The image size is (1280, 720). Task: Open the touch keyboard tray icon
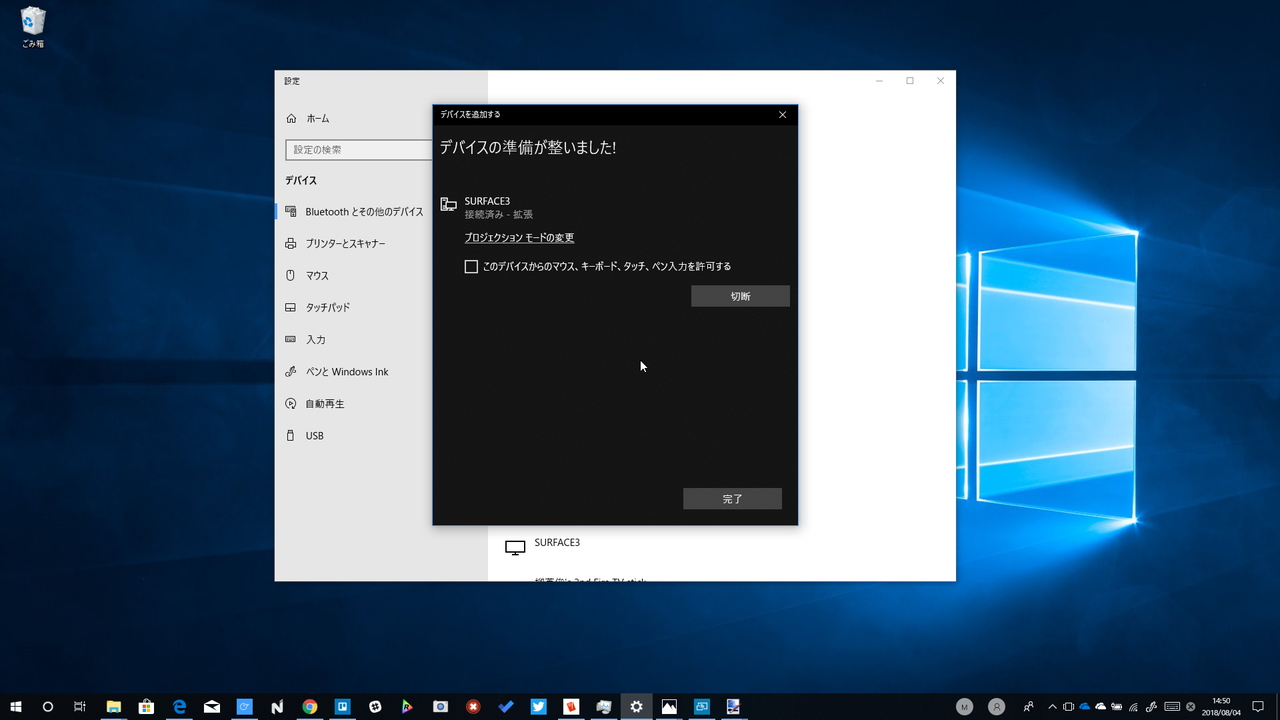click(x=1172, y=707)
